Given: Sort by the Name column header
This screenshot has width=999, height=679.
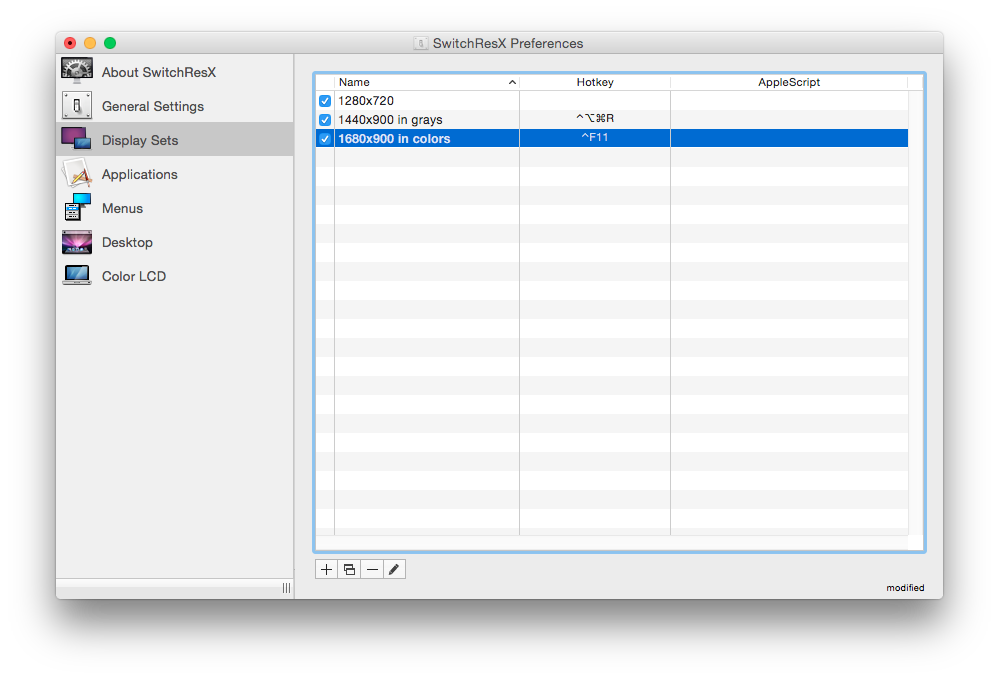Looking at the screenshot, I should (x=426, y=82).
